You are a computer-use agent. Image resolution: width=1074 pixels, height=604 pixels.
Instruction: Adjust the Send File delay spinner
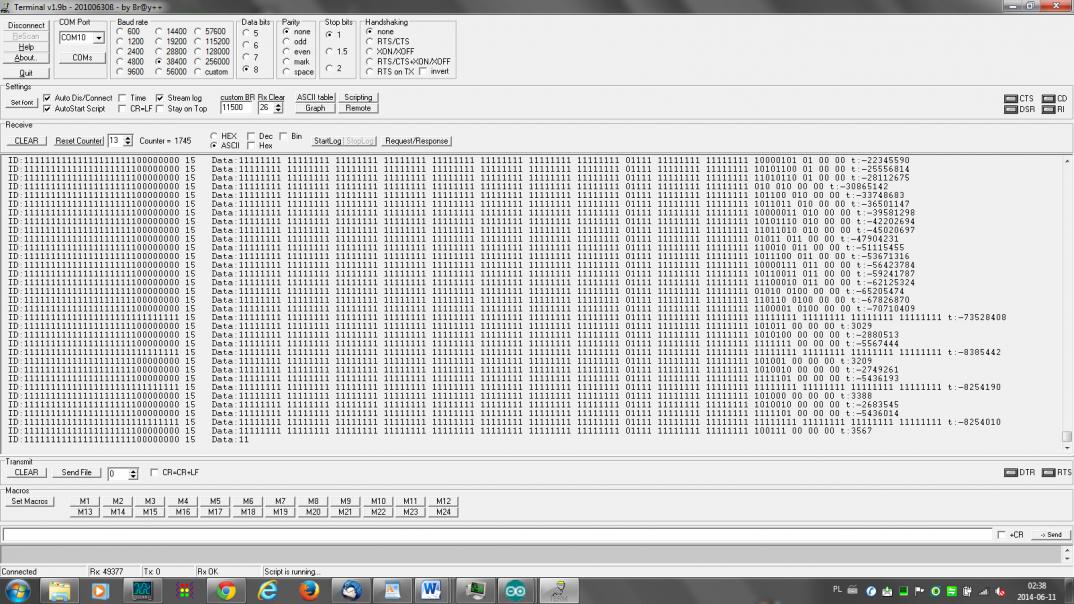pos(133,473)
